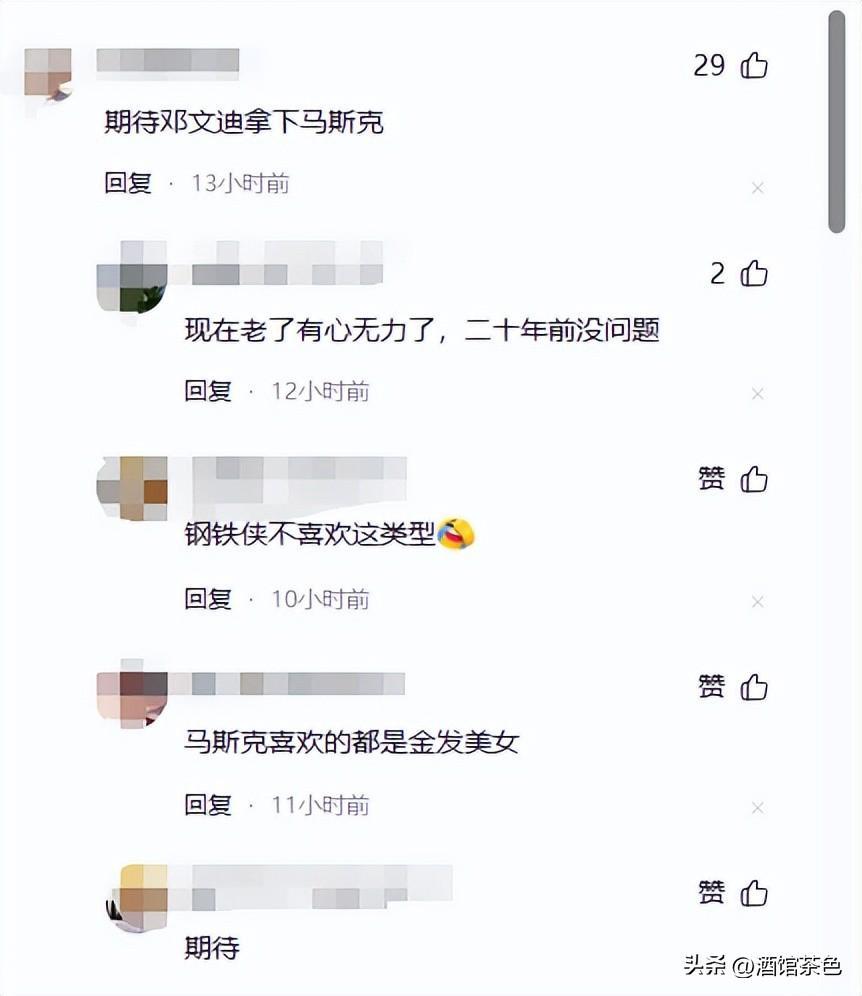Open avatar of the 现在老了 commenter

[x=132, y=278]
